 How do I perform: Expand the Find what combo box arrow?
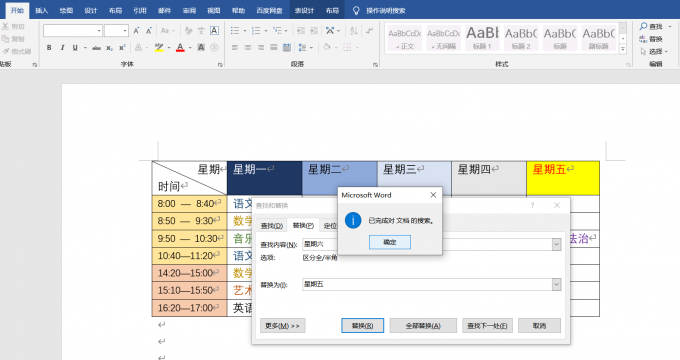click(x=556, y=245)
